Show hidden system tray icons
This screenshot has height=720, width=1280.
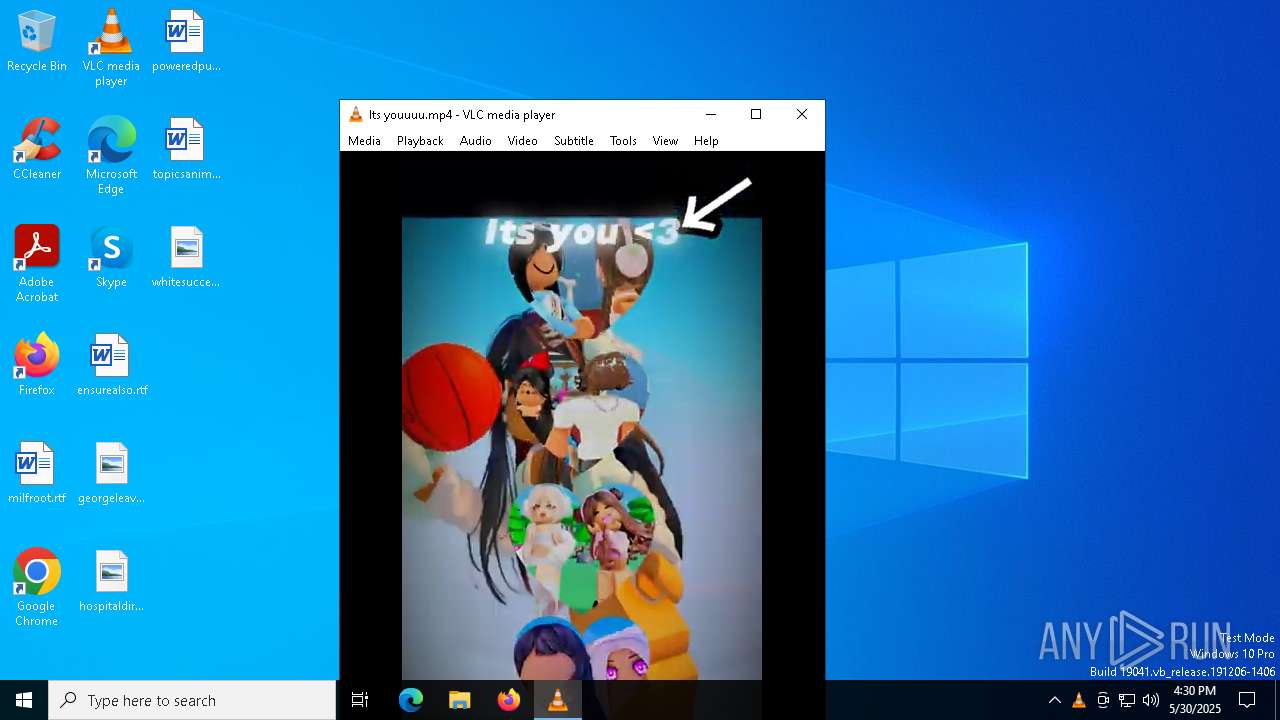[x=1054, y=700]
